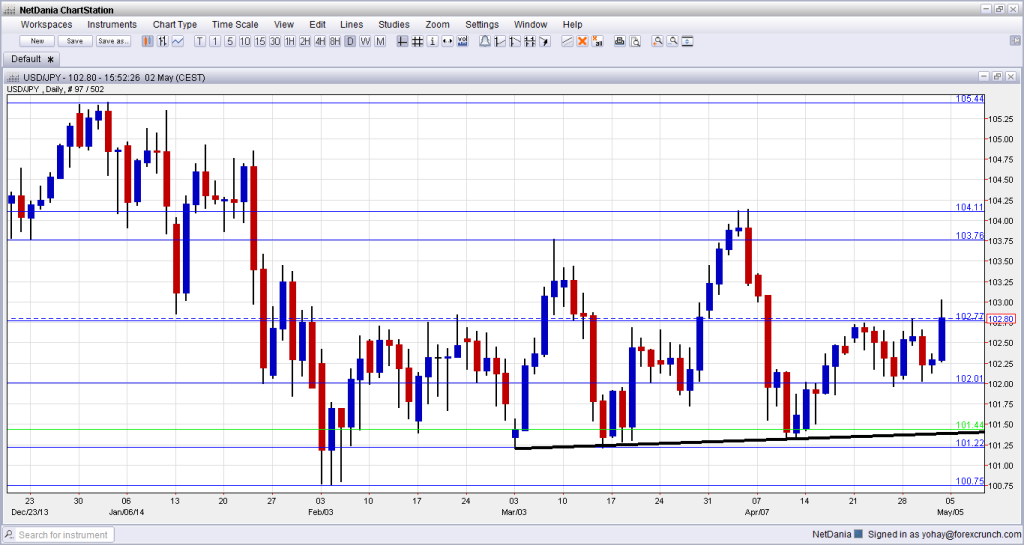Click the volume display icon
The height and width of the screenshot is (545, 1024).
[x=463, y=41]
